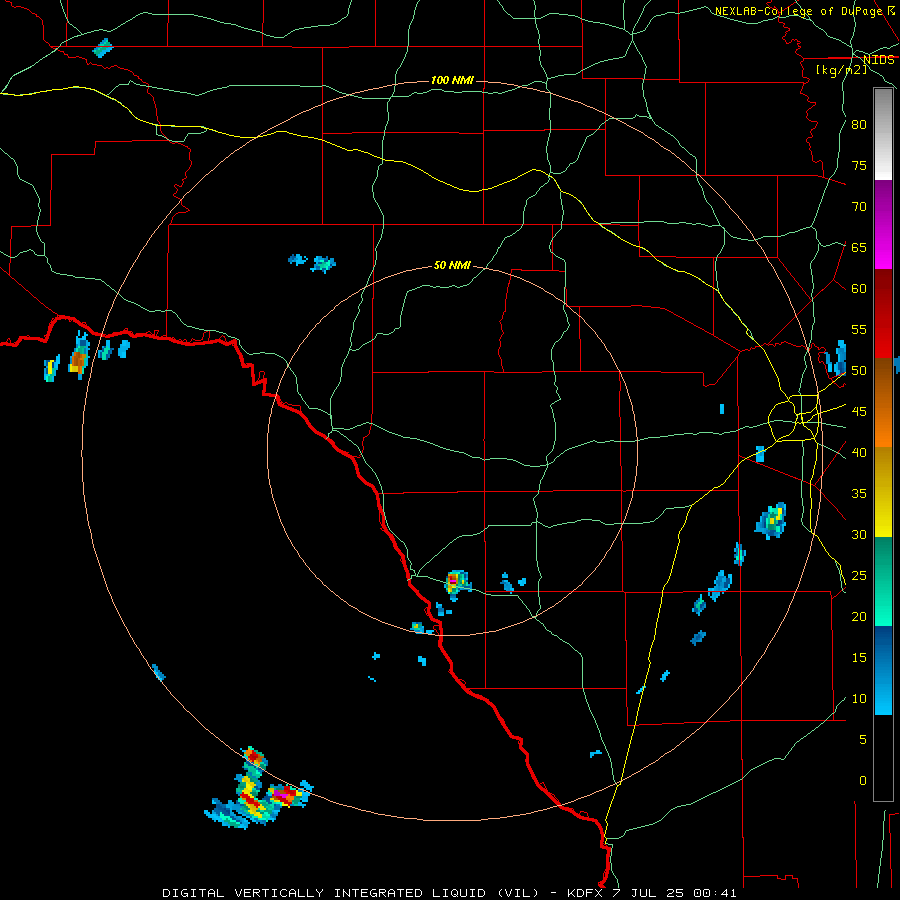The image size is (900, 900).
Task: Click the 25 value on the scale
Action: coord(859,576)
